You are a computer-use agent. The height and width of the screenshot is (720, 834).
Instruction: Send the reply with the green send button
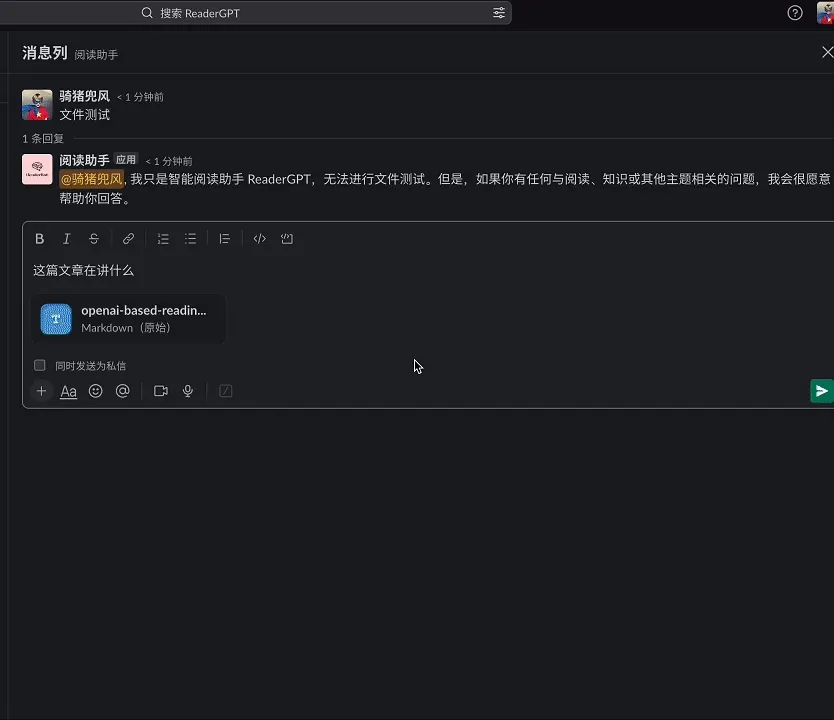point(820,391)
